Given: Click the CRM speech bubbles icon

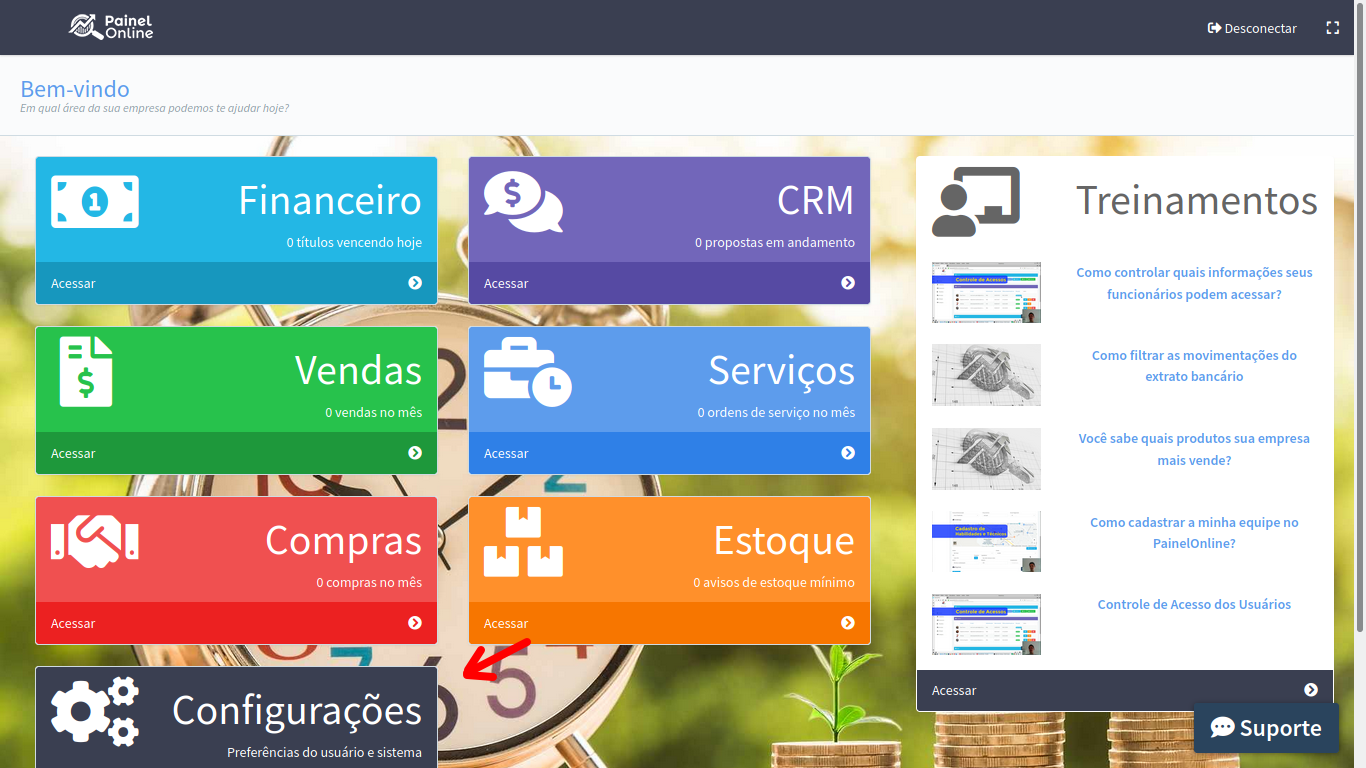Looking at the screenshot, I should (524, 202).
